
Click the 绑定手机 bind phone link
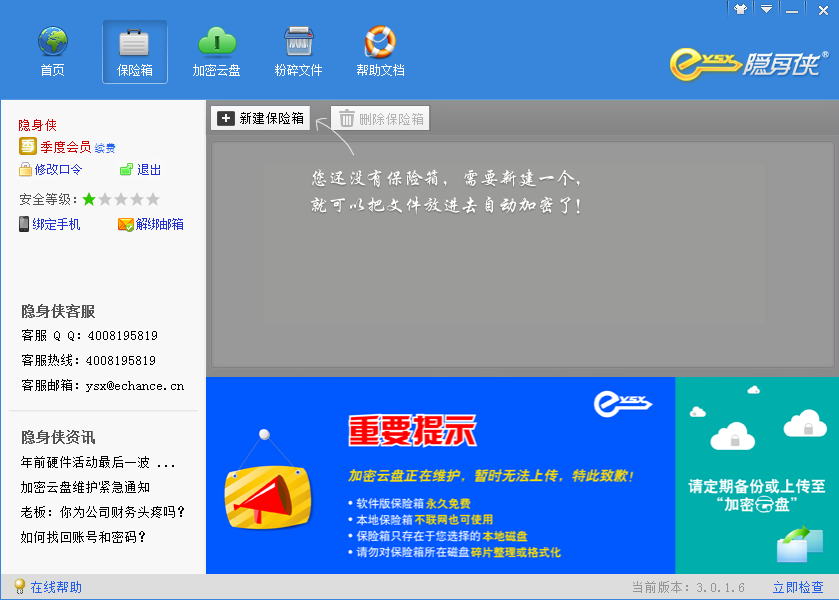56,224
